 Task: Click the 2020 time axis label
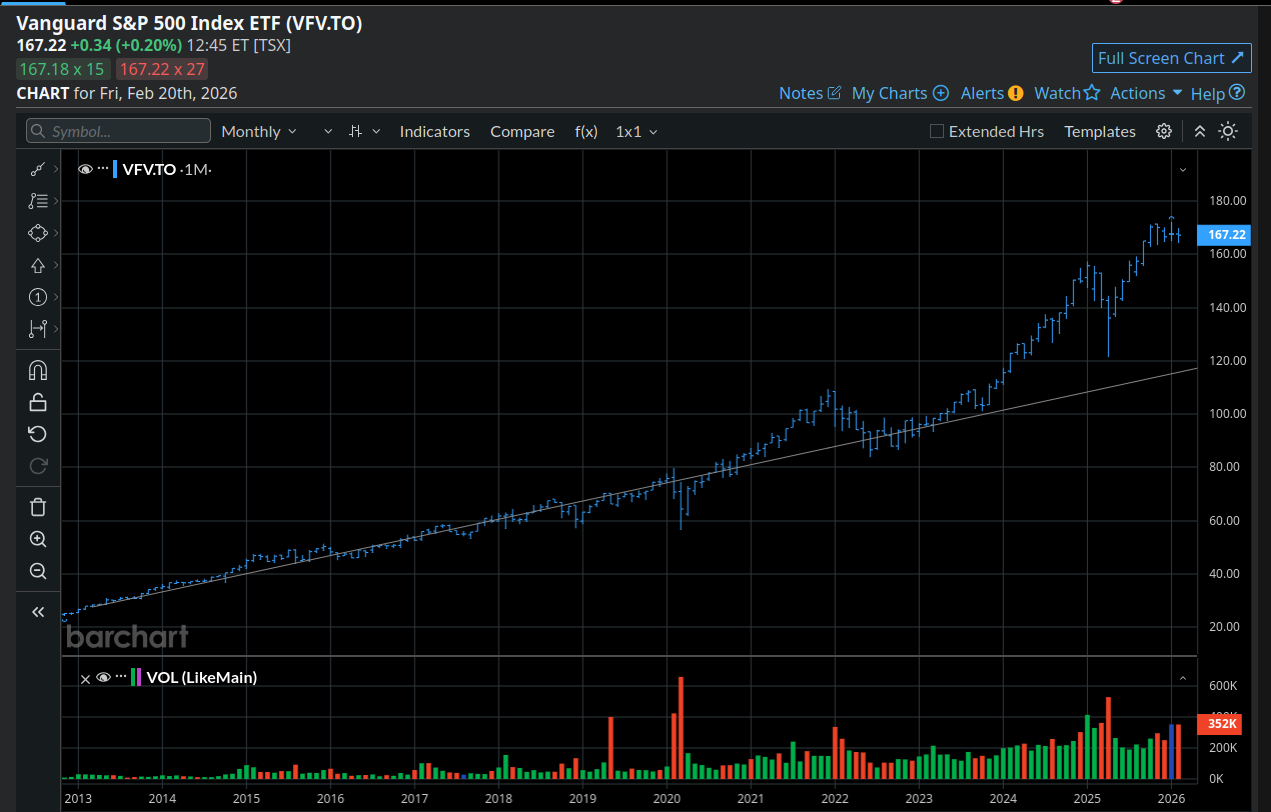tap(666, 798)
